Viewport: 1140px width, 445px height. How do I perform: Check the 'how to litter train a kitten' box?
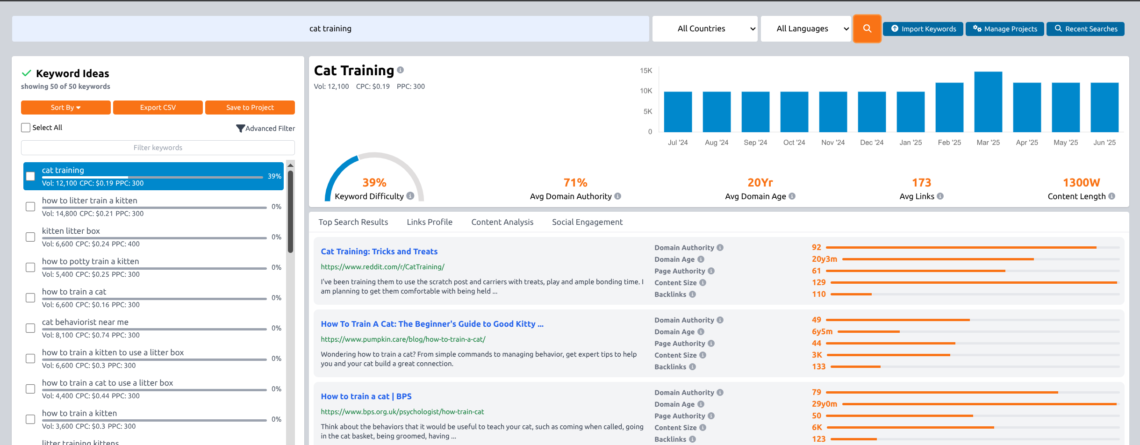tap(30, 206)
